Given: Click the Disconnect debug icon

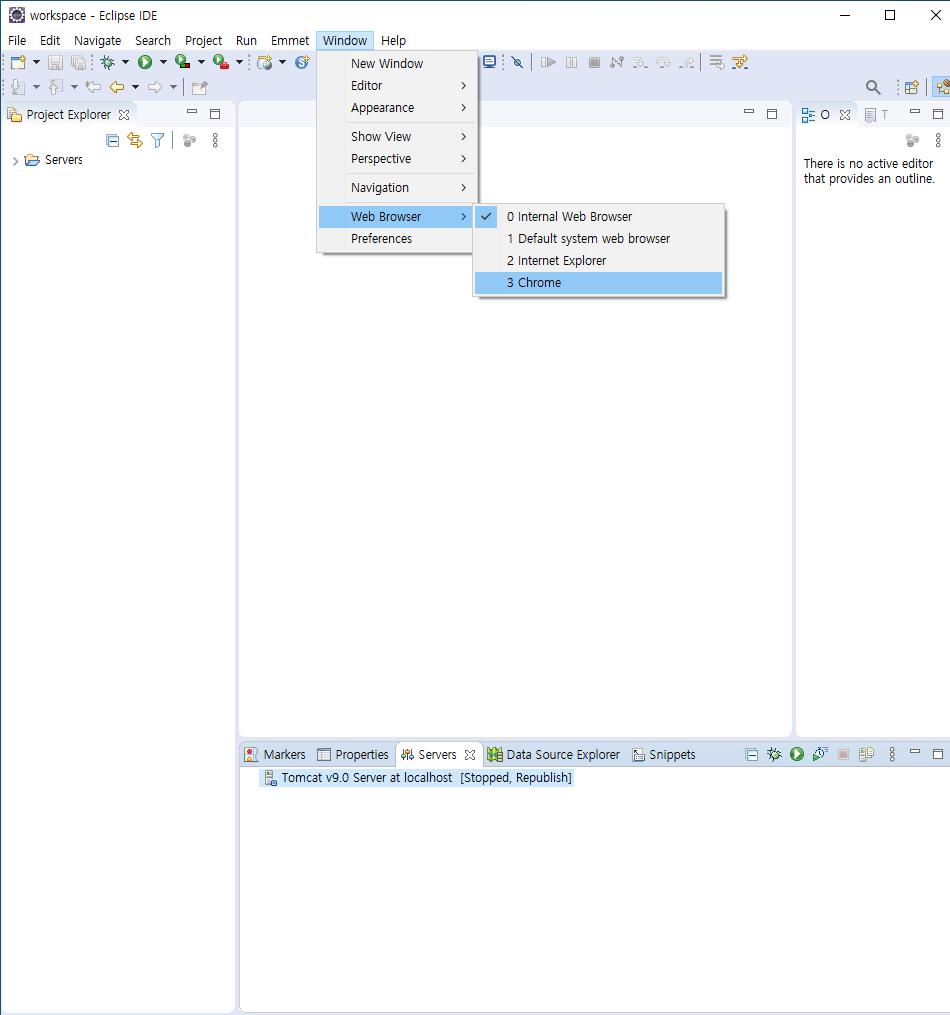Looking at the screenshot, I should (x=617, y=62).
